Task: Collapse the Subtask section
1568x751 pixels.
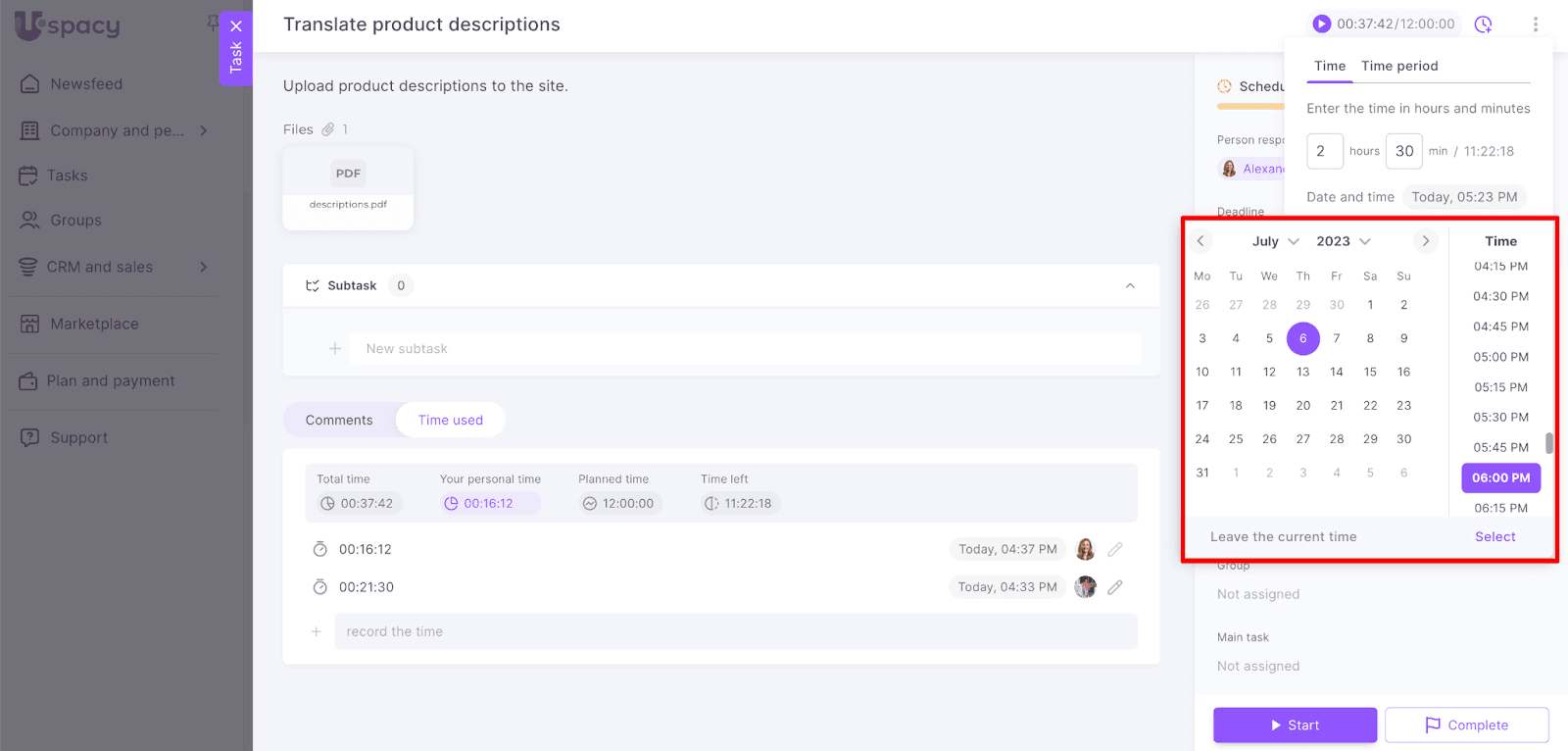Action: 1130,286
